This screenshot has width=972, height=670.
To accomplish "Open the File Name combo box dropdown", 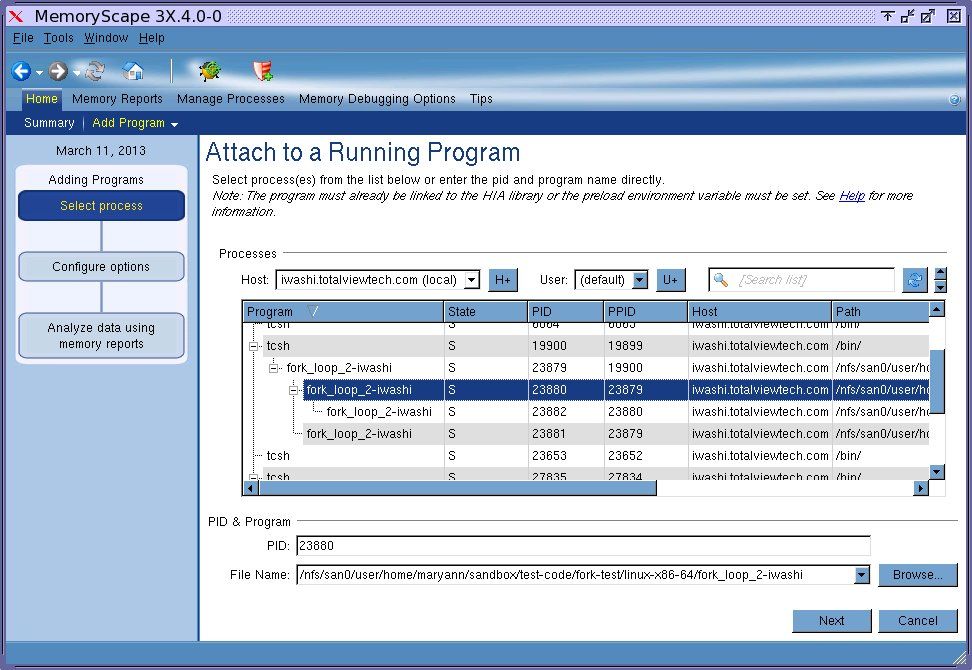I will coord(861,575).
